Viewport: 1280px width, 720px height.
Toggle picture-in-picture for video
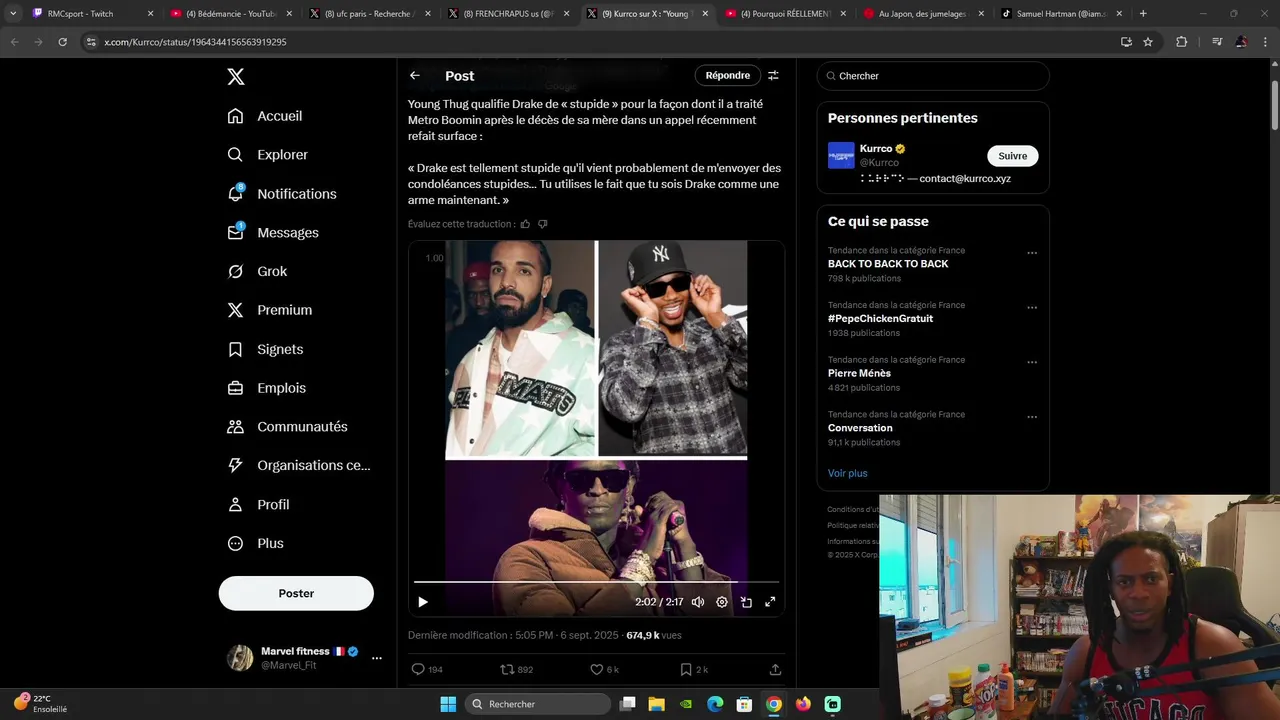click(x=746, y=602)
